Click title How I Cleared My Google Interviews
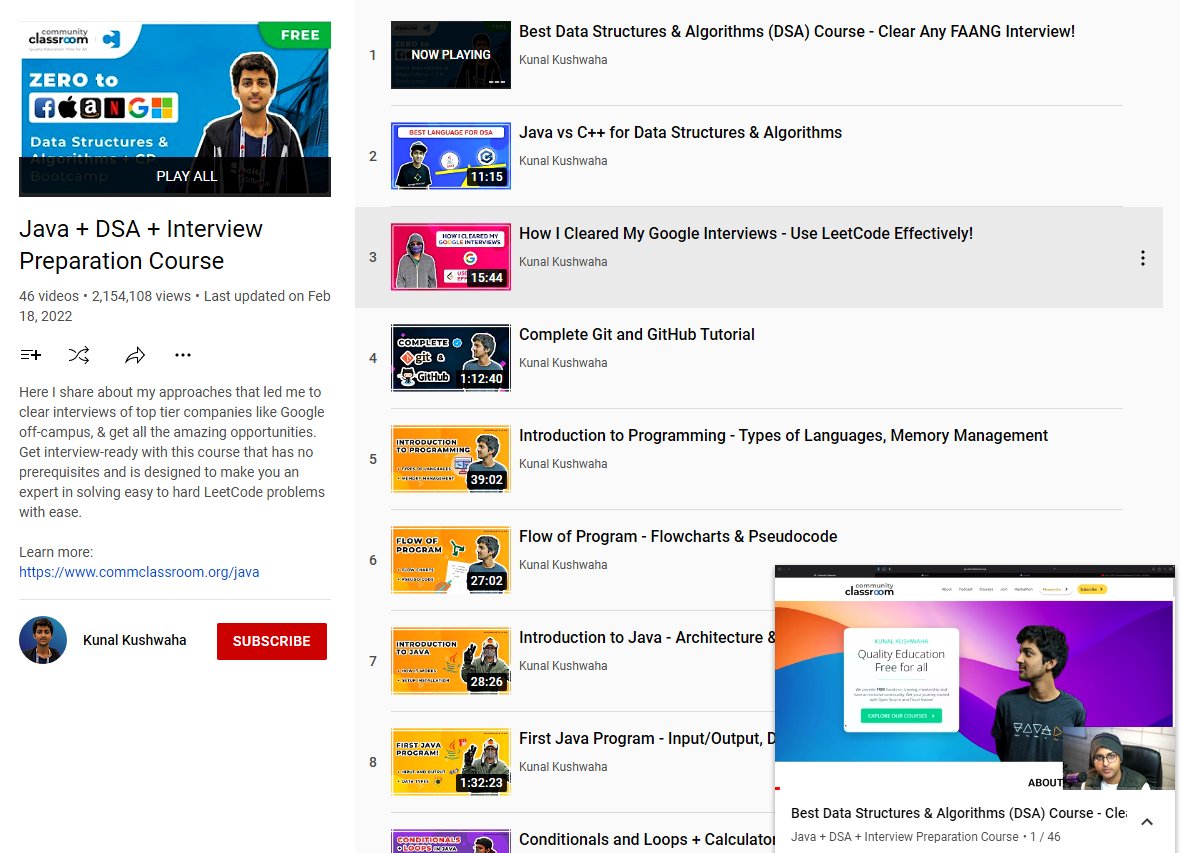This screenshot has width=1180, height=853. (746, 233)
